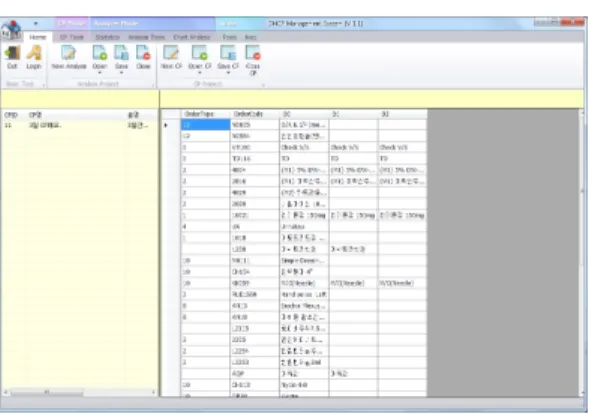The image size is (589, 414).
Task: Open the Analysis Project group dialog launcher
Action: pos(153,85)
